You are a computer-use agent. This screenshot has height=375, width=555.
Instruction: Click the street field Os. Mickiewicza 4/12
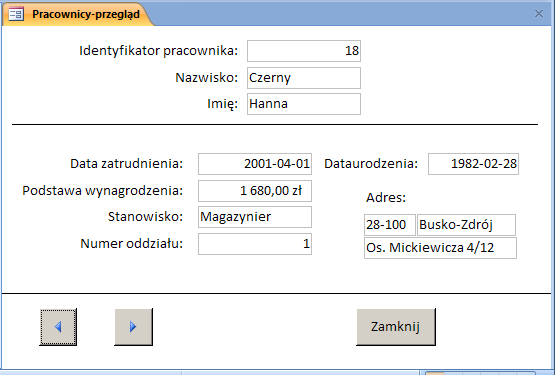[440, 248]
